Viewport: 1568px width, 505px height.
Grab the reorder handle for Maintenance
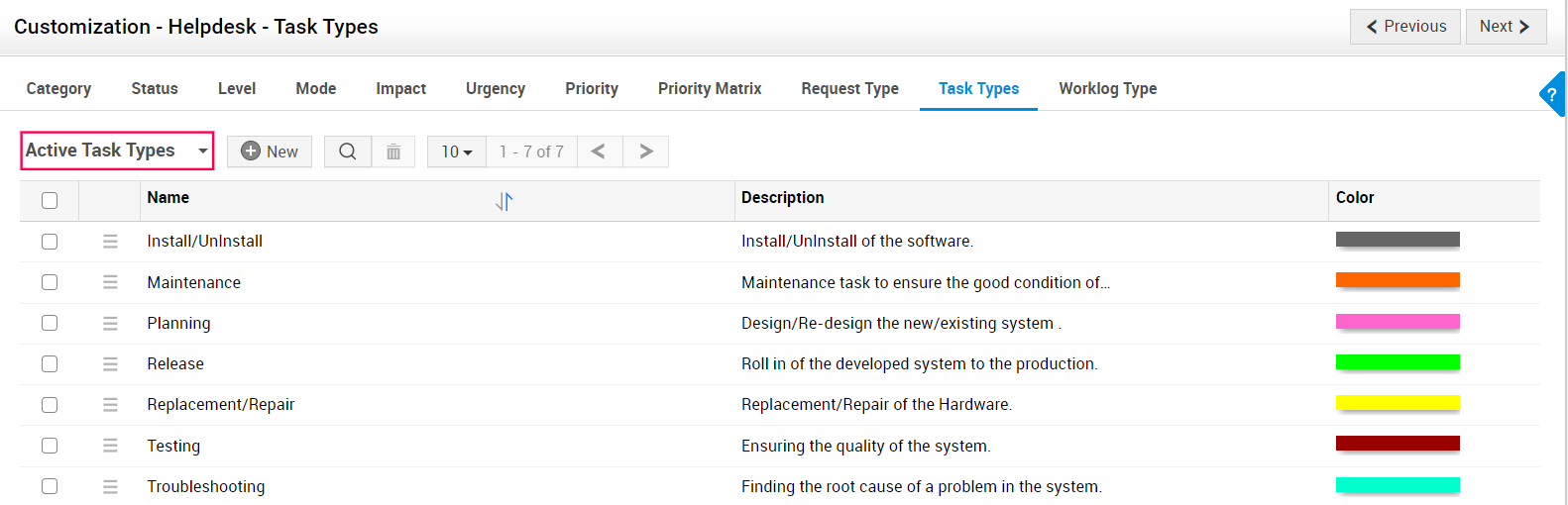coord(110,282)
